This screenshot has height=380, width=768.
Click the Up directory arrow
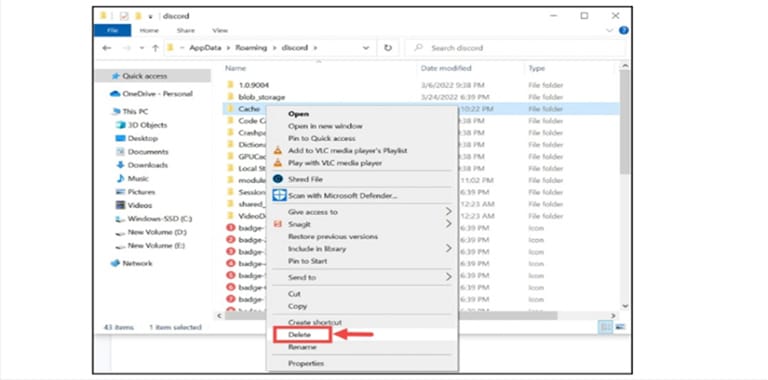tap(155, 48)
